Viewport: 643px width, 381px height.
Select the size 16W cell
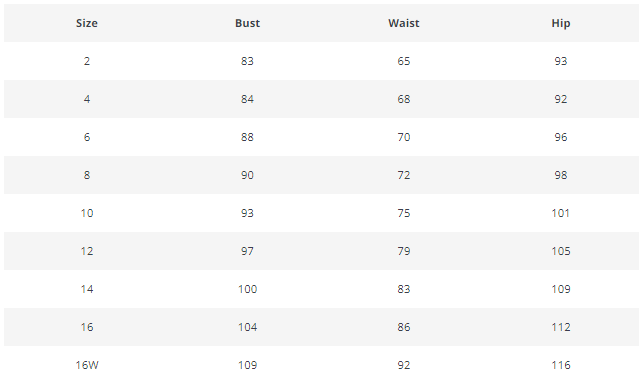(87, 365)
